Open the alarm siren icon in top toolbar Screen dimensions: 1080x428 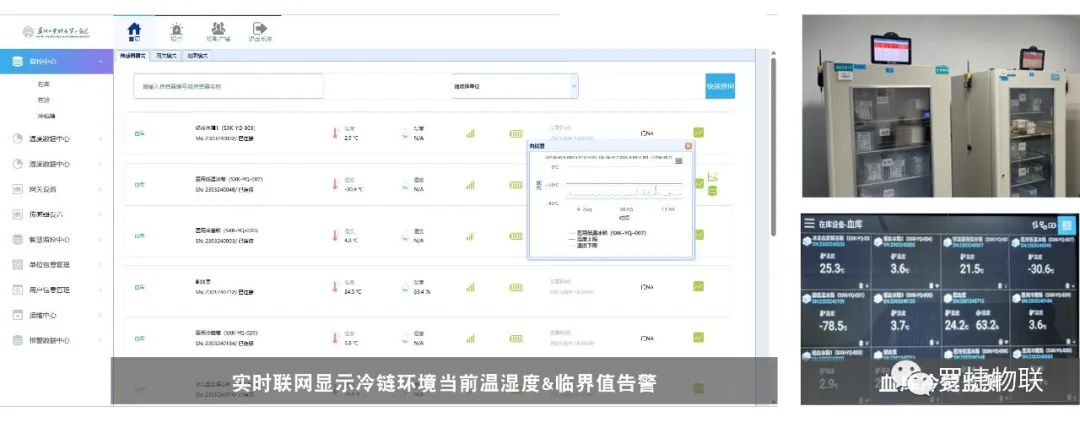coord(176,29)
